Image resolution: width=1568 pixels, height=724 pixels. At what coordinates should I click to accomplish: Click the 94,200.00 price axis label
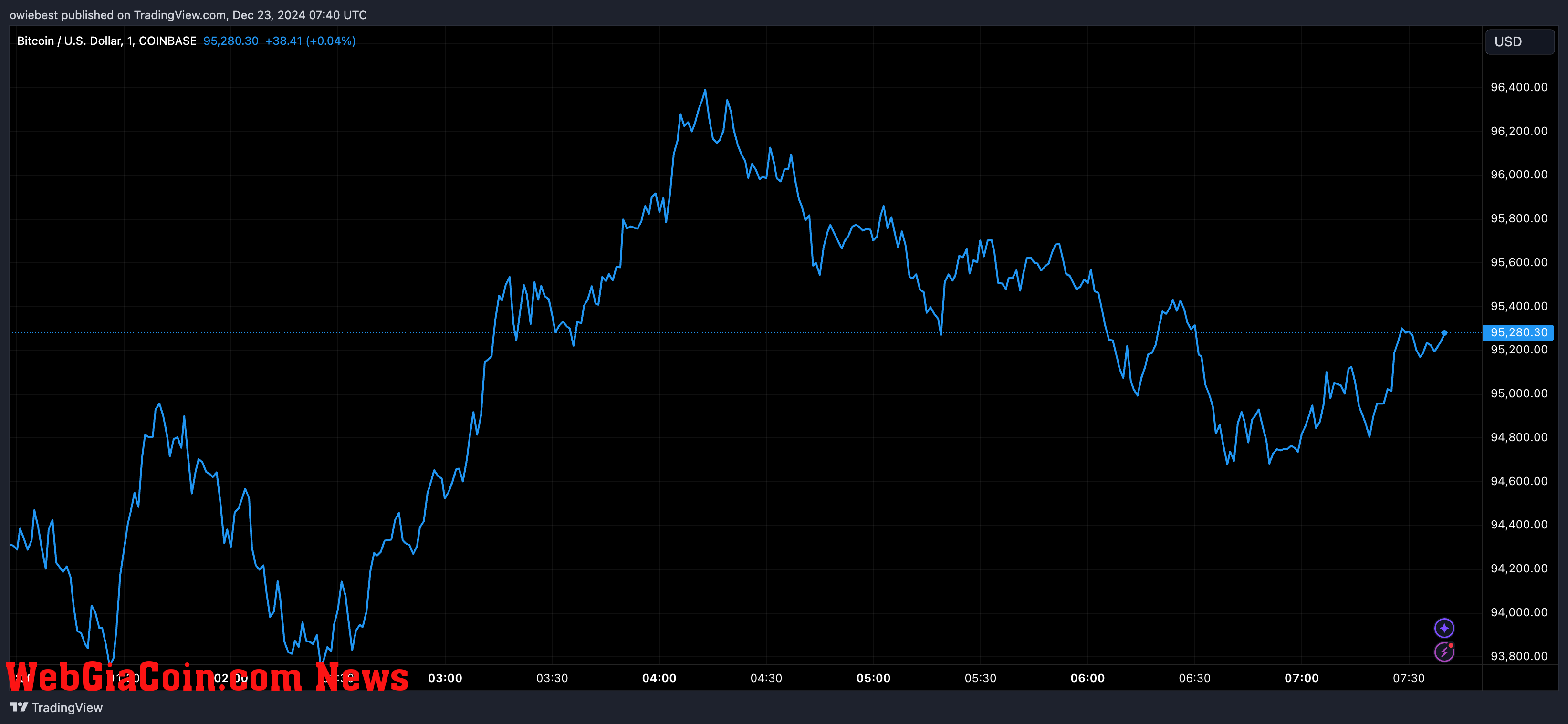(1519, 568)
